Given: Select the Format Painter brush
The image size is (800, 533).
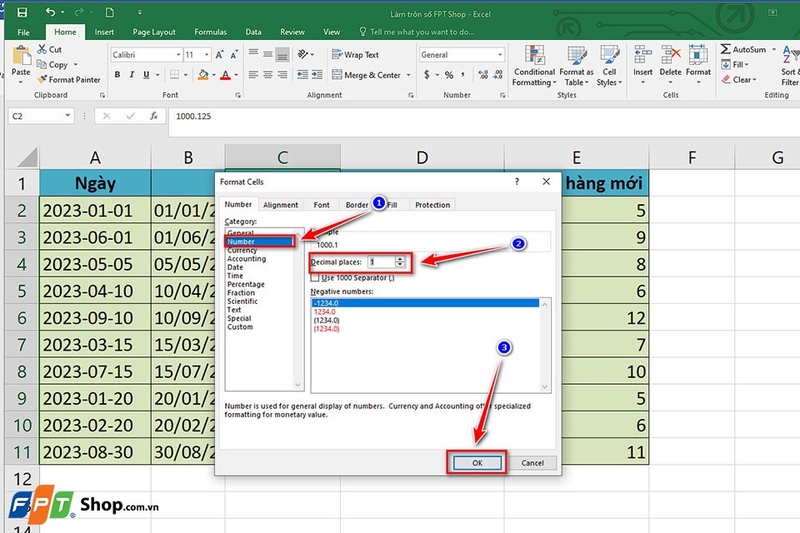Looking at the screenshot, I should tap(42, 79).
